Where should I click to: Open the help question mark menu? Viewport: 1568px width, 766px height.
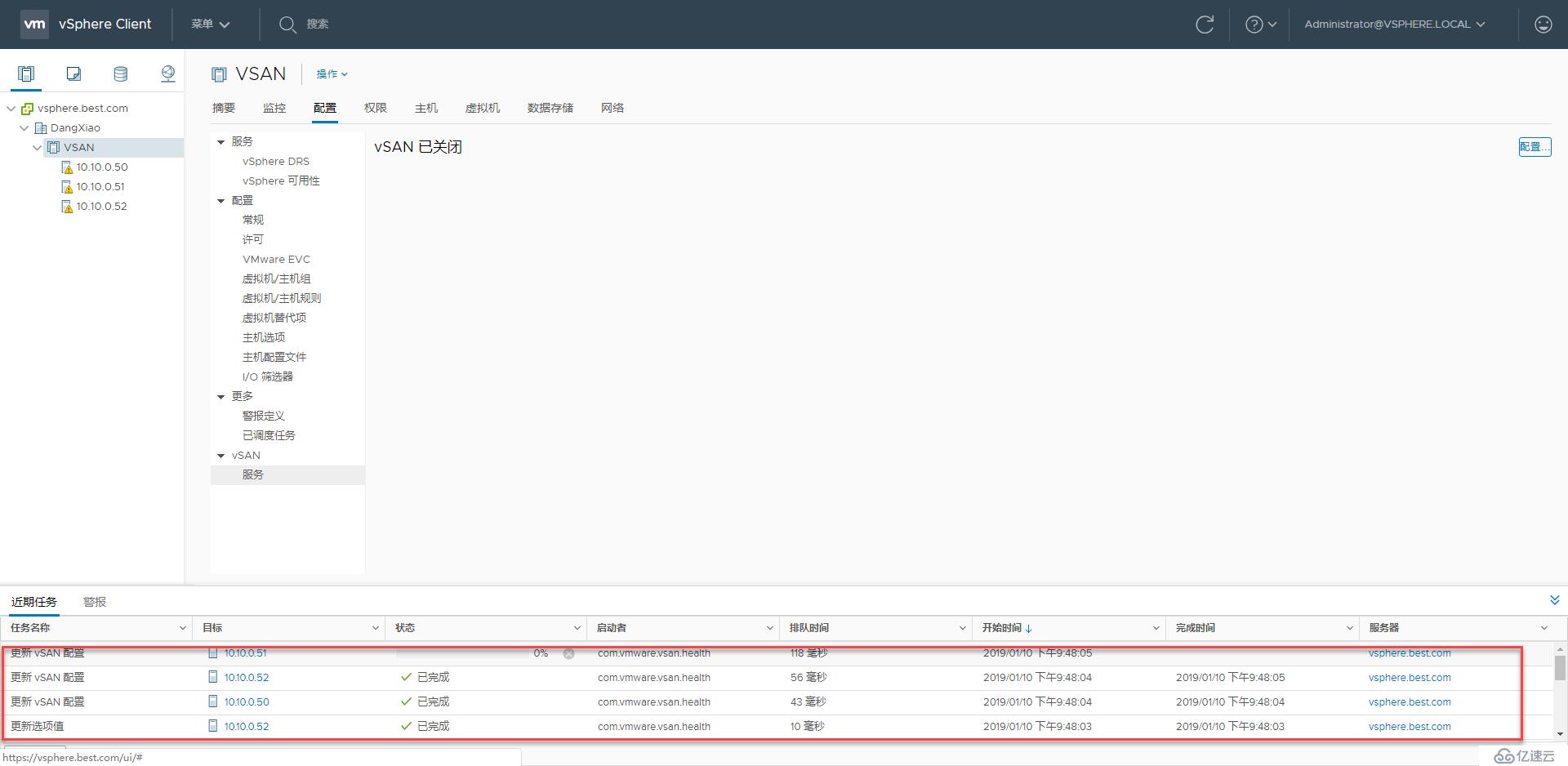tap(1260, 24)
